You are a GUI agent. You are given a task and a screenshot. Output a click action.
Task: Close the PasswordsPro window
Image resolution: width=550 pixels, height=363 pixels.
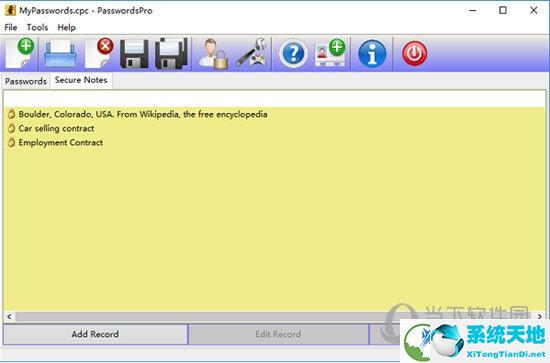pos(534,11)
